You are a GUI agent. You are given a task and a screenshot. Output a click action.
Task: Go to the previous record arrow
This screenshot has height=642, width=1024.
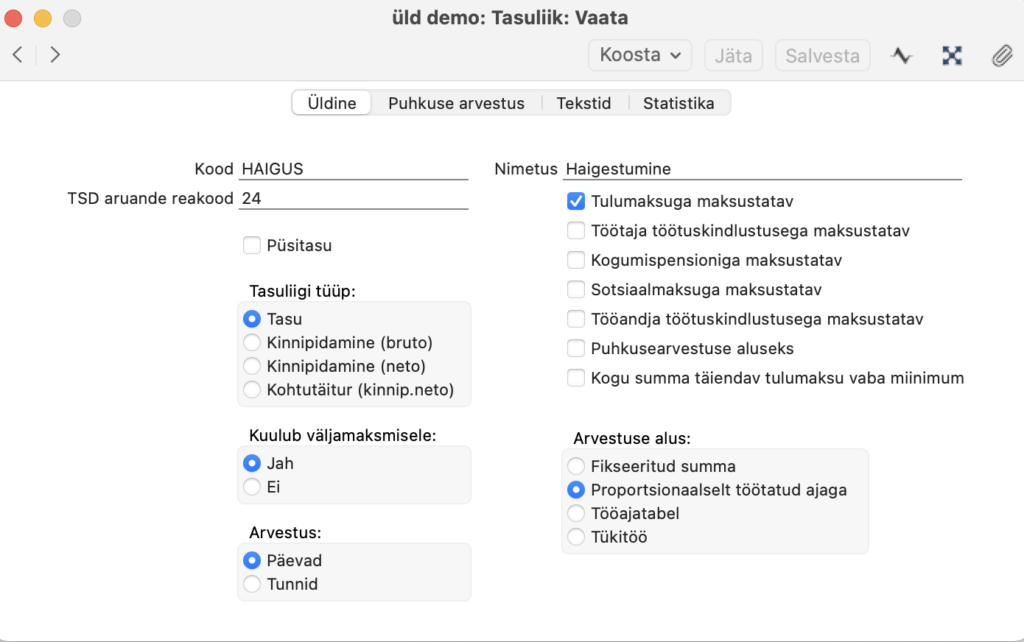(x=18, y=55)
